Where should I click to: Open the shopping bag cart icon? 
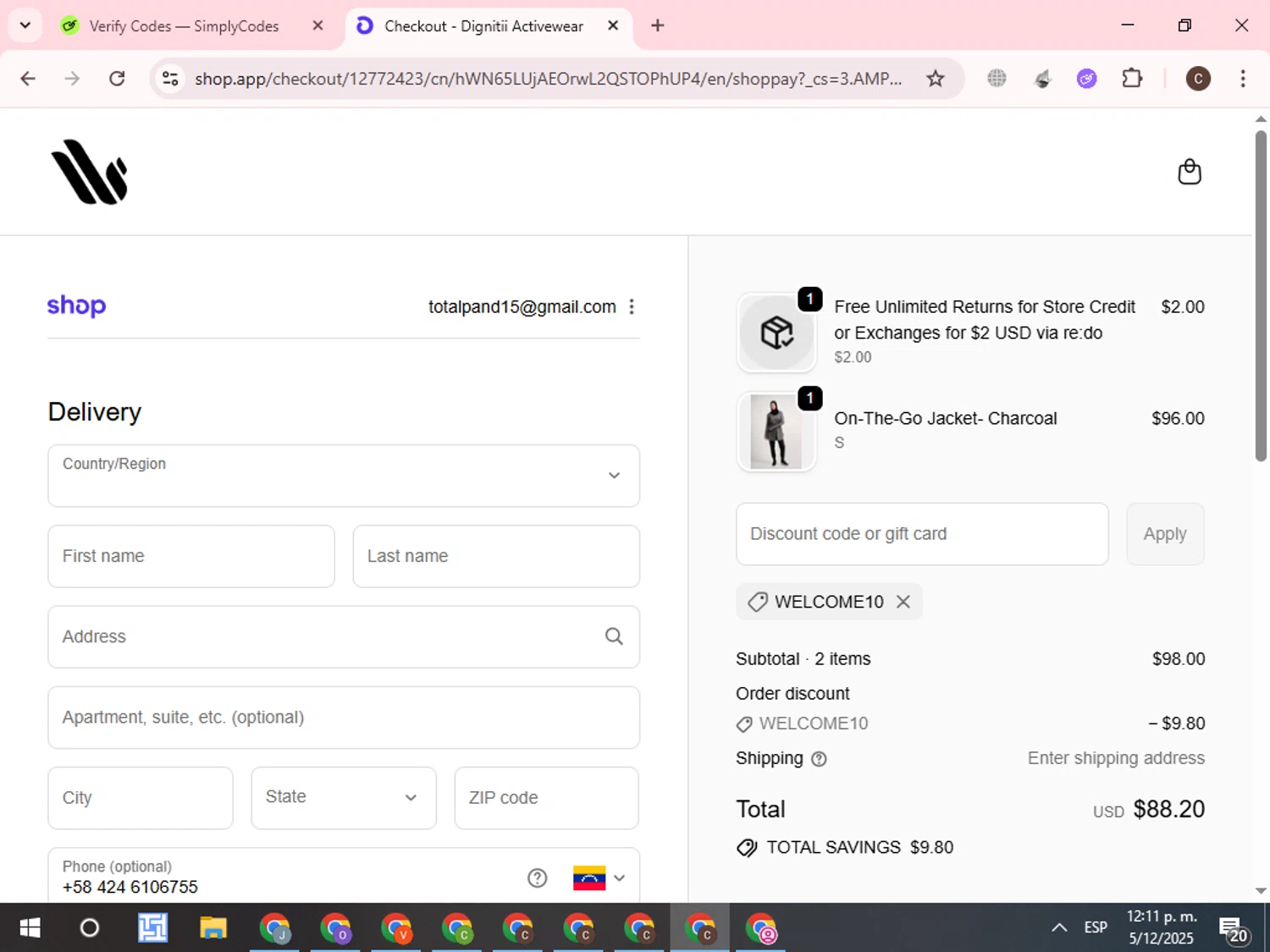point(1190,172)
